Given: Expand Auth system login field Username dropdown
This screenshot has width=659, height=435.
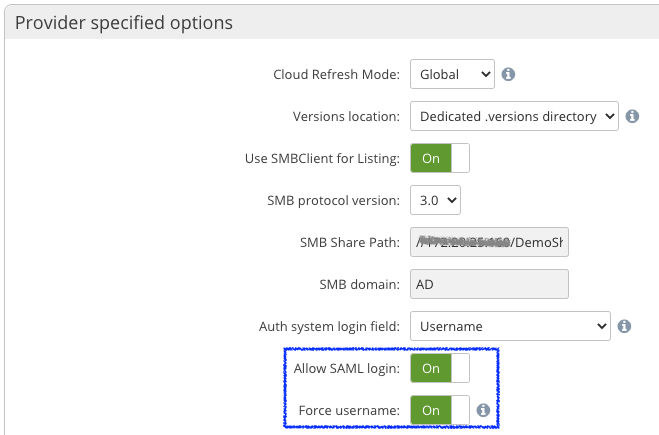Looking at the screenshot, I should pos(510,326).
